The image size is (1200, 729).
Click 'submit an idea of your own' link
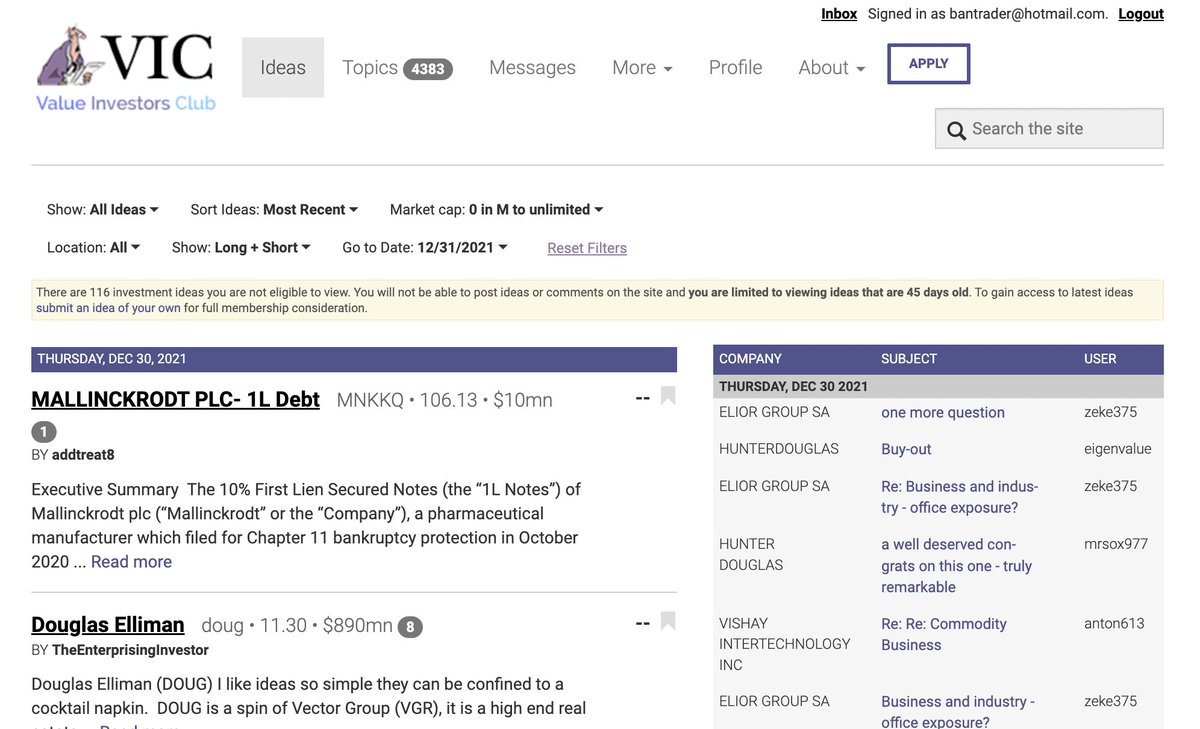coord(108,308)
